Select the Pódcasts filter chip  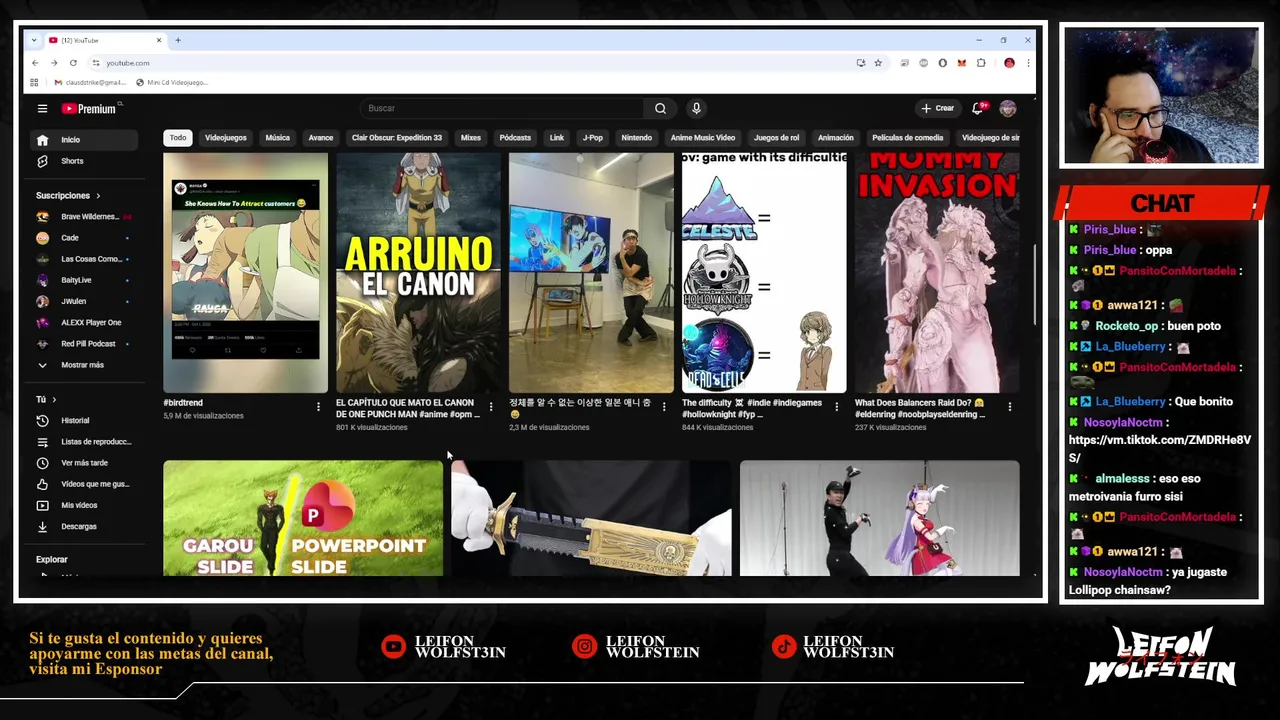click(515, 138)
